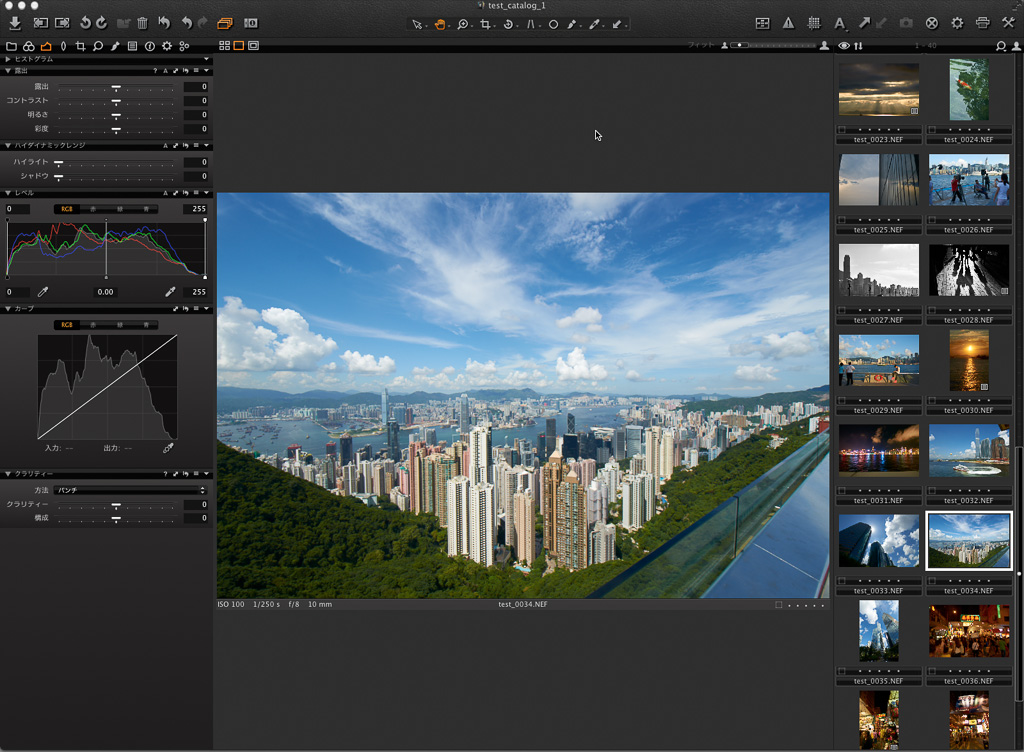
Task: Click the reset arrow in レベル panel header
Action: pyautogui.click(x=186, y=193)
